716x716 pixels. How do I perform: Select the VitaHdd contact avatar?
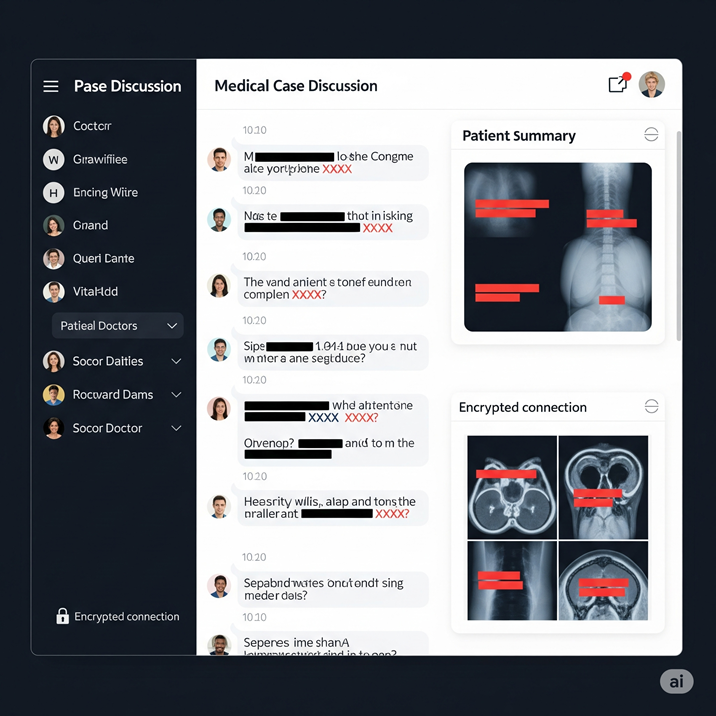pyautogui.click(x=54, y=292)
